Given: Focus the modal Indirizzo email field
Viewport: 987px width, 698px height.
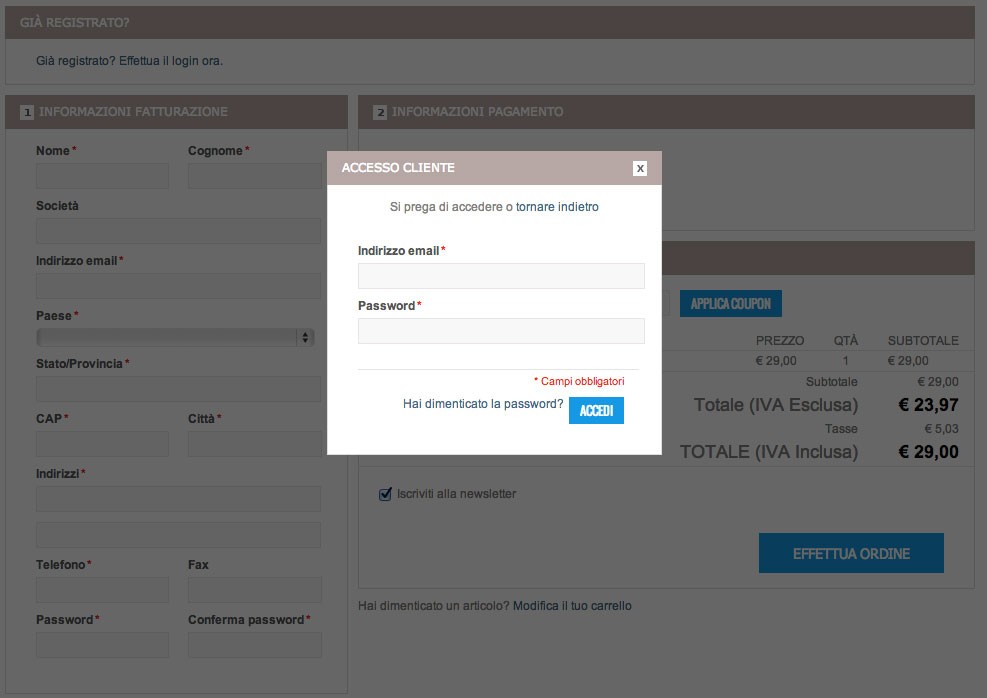Looking at the screenshot, I should 501,276.
